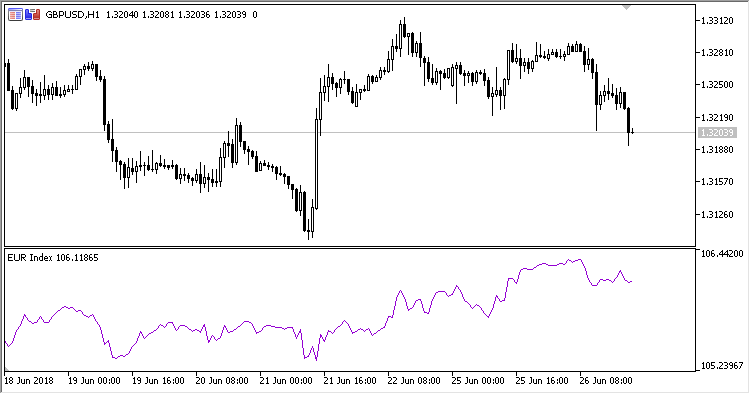This screenshot has height=394, width=750.
Task: Click the open price value 1.32040
Action: (122, 15)
